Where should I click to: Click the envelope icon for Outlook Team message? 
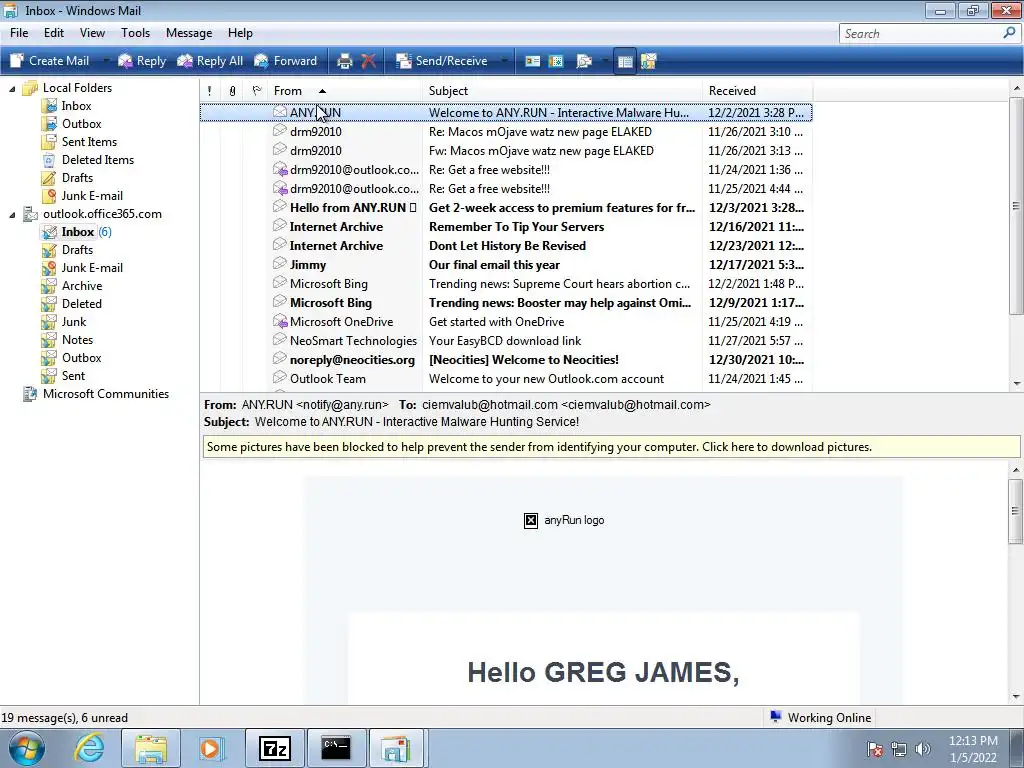(280, 377)
